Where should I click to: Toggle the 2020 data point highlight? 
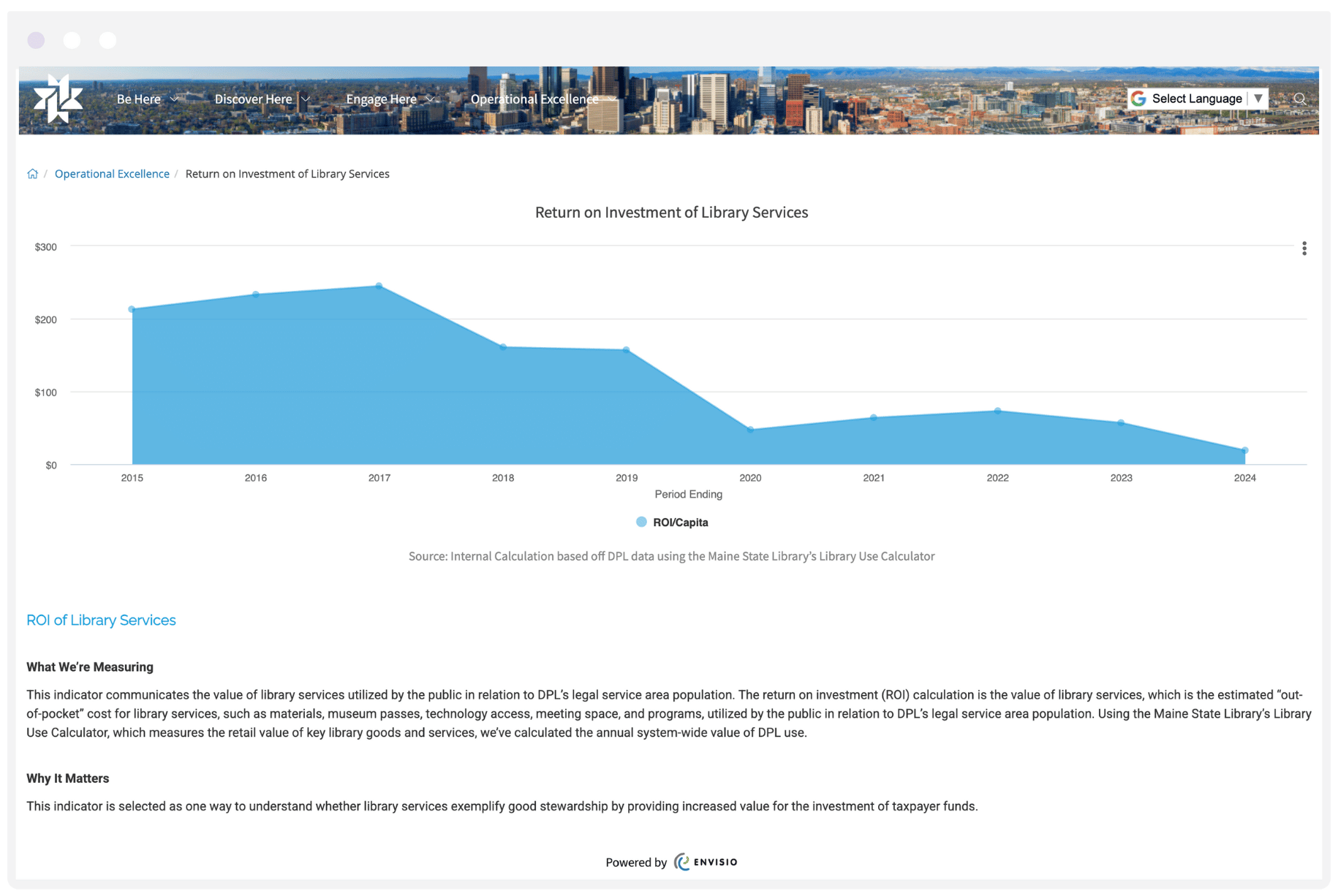[750, 430]
